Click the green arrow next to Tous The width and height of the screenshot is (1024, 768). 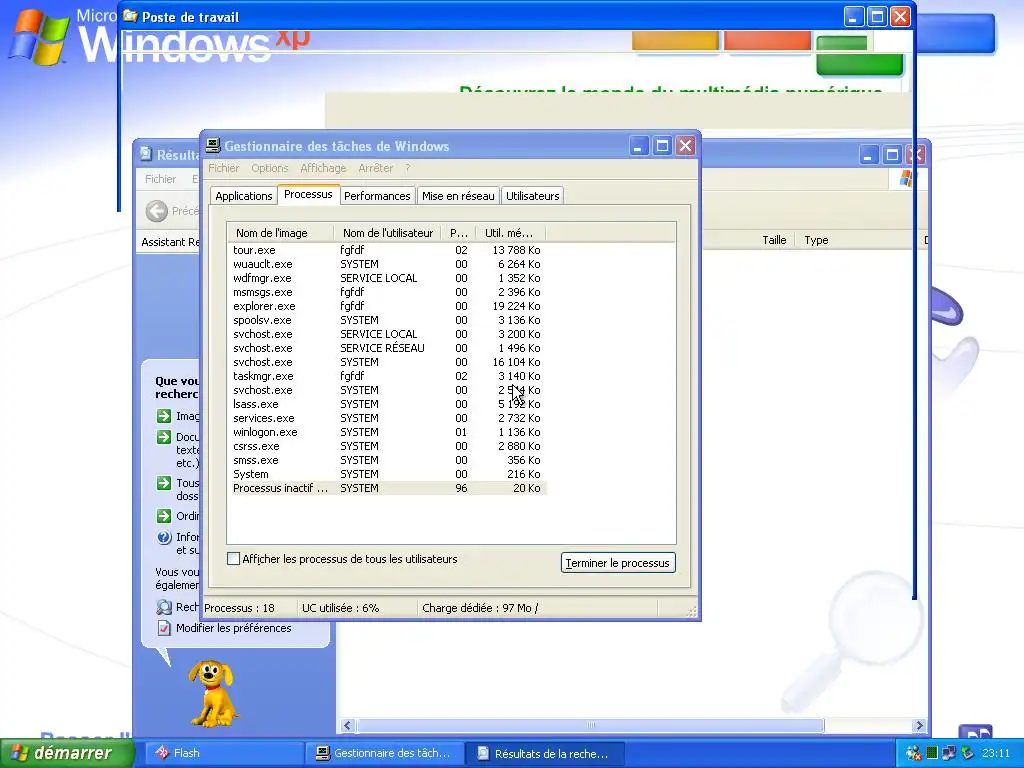tap(163, 483)
